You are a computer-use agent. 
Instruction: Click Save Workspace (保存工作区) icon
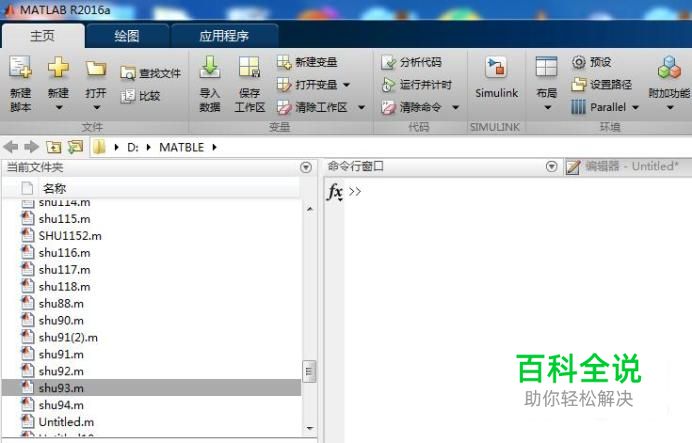pos(249,67)
